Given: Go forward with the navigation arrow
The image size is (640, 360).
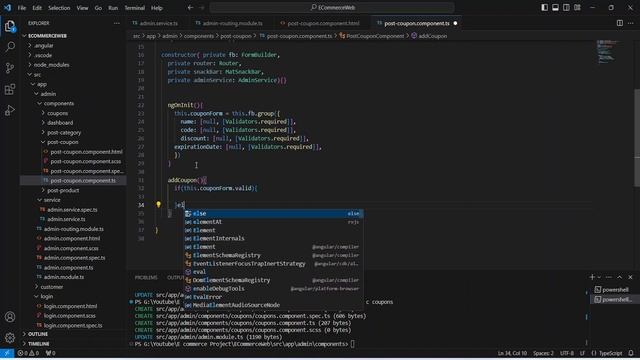Looking at the screenshot, I should (x=202, y=7).
